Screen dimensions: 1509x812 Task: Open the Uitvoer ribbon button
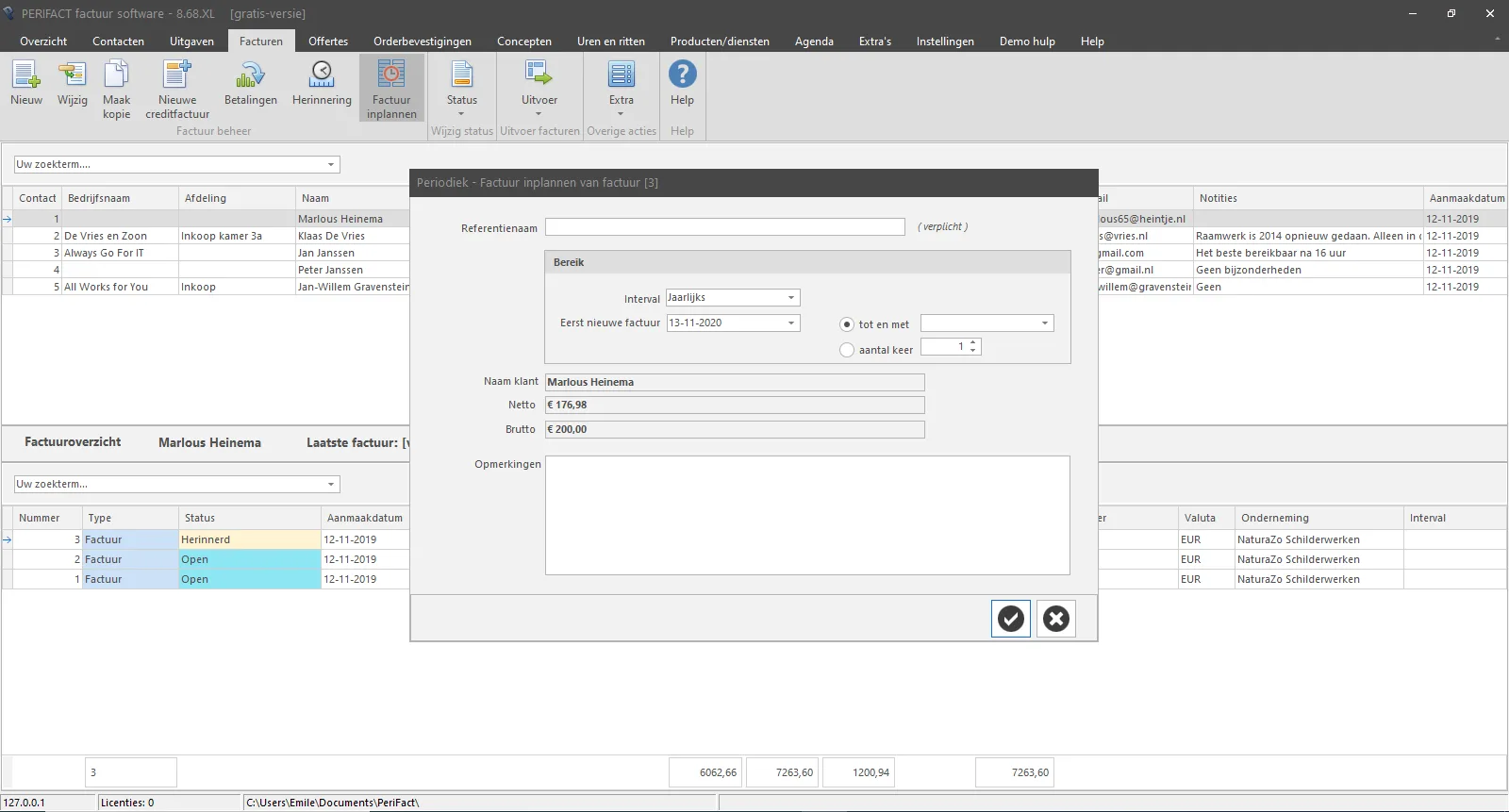point(539,88)
